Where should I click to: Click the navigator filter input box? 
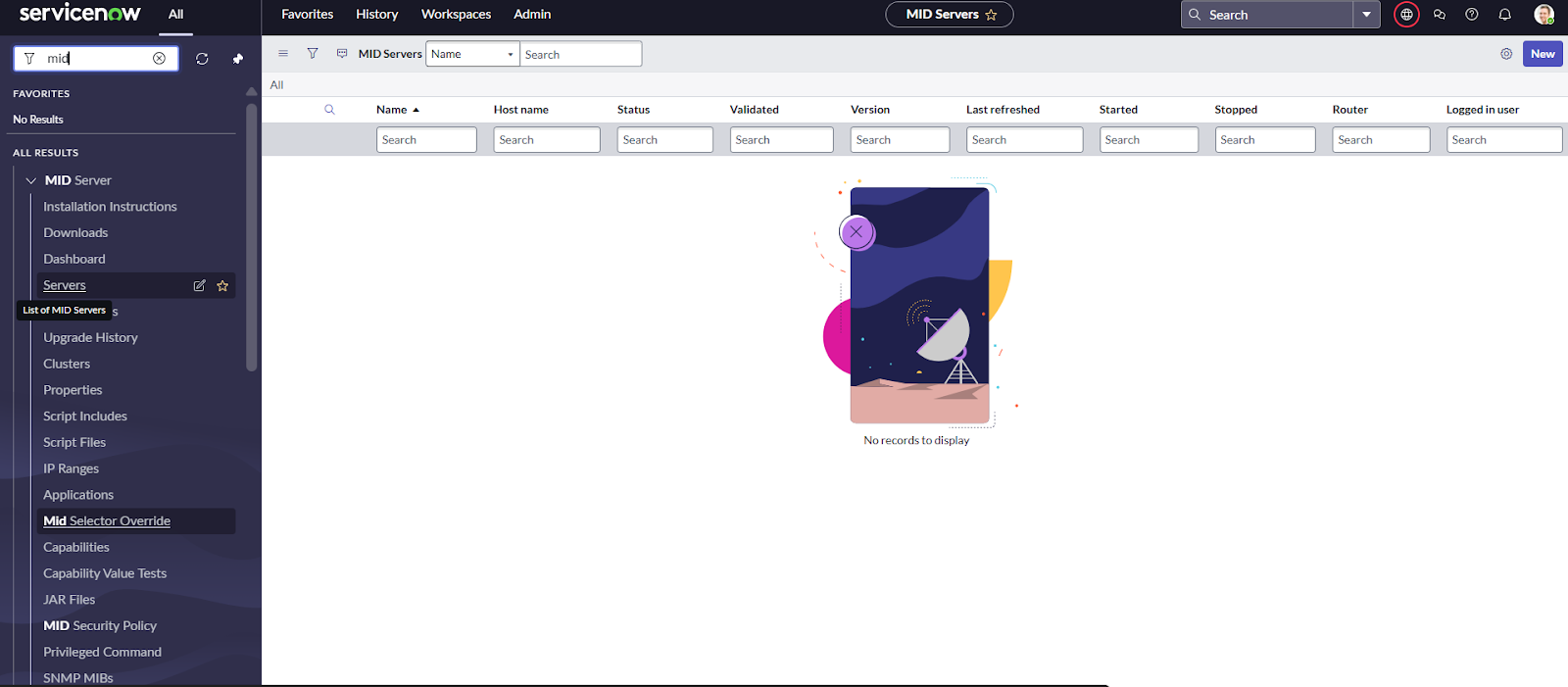[96, 59]
